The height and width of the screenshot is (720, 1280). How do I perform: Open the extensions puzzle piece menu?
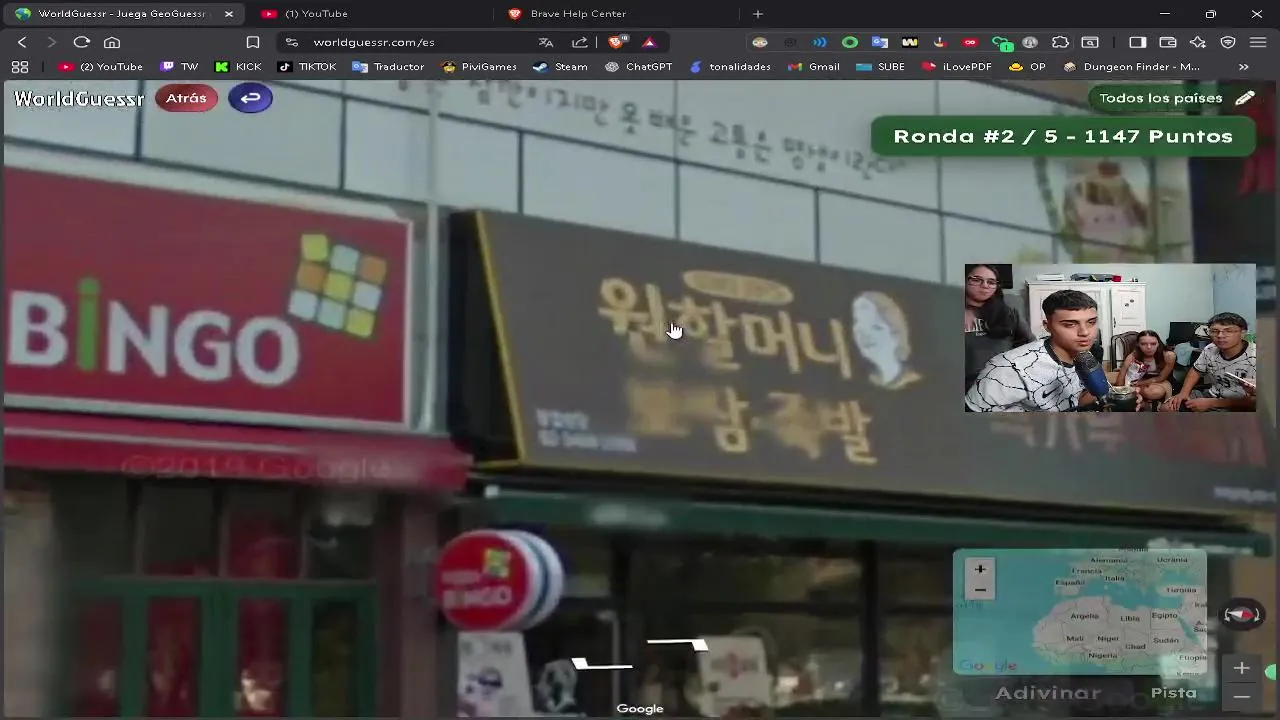click(1061, 42)
